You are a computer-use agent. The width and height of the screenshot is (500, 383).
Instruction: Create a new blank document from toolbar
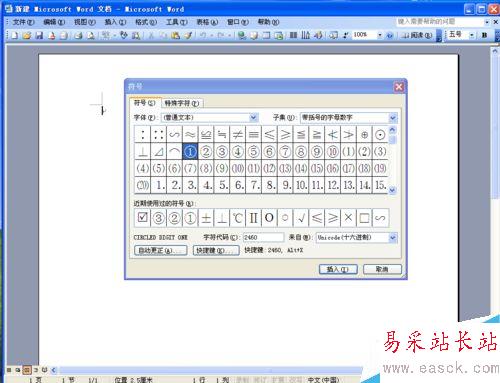[x=14, y=35]
